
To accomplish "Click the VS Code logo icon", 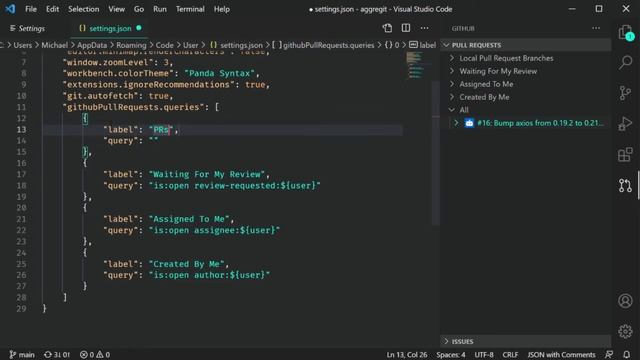I will (x=10, y=9).
